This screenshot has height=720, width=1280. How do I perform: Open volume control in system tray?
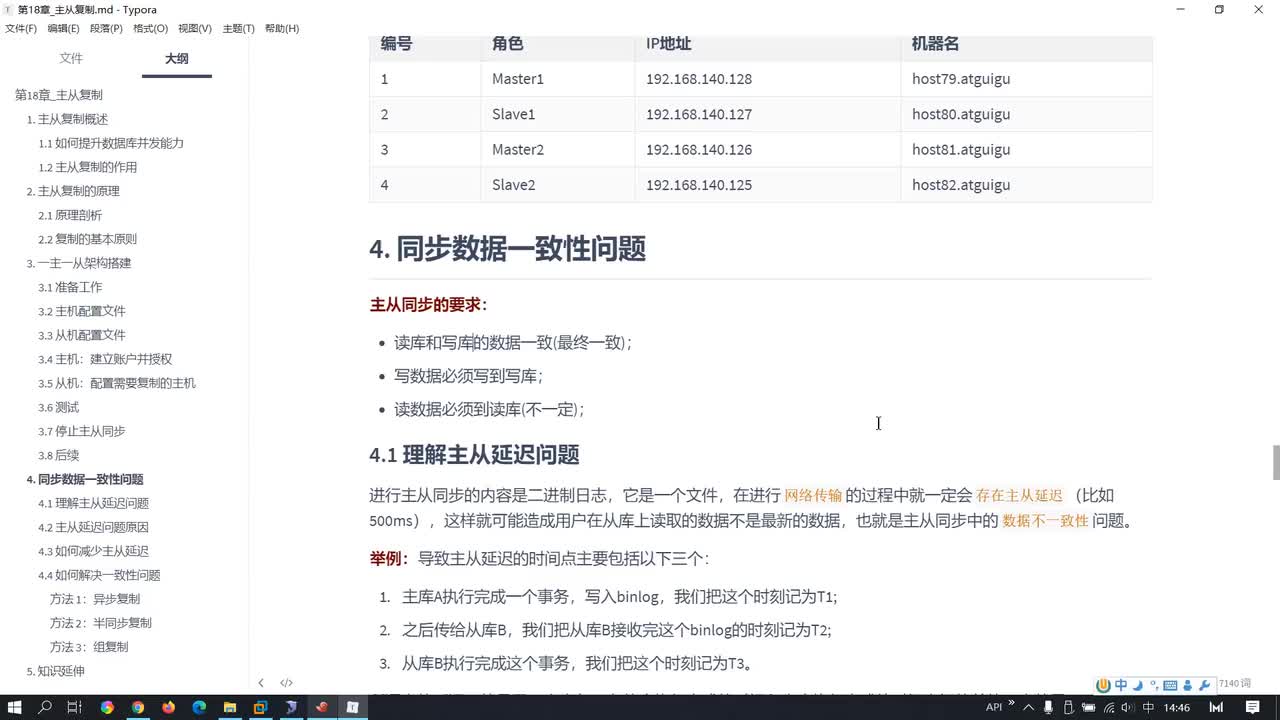click(1127, 707)
